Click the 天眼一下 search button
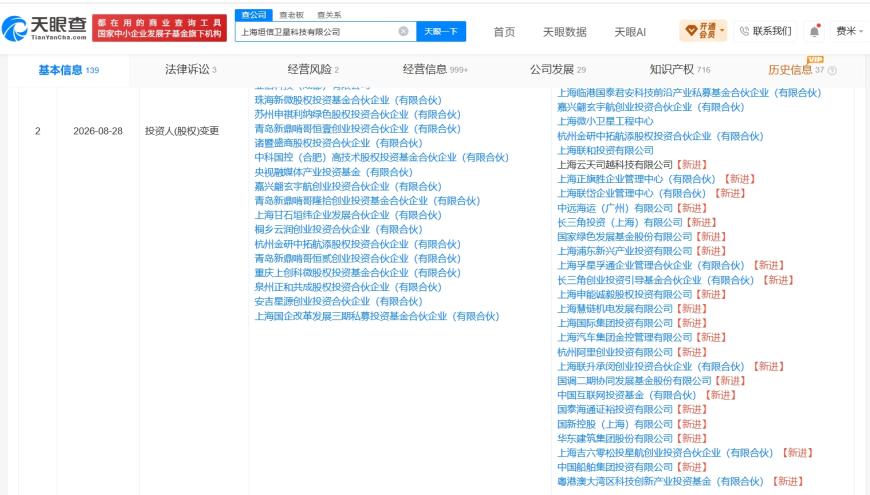Image resolution: width=870 pixels, height=495 pixels. tap(441, 32)
